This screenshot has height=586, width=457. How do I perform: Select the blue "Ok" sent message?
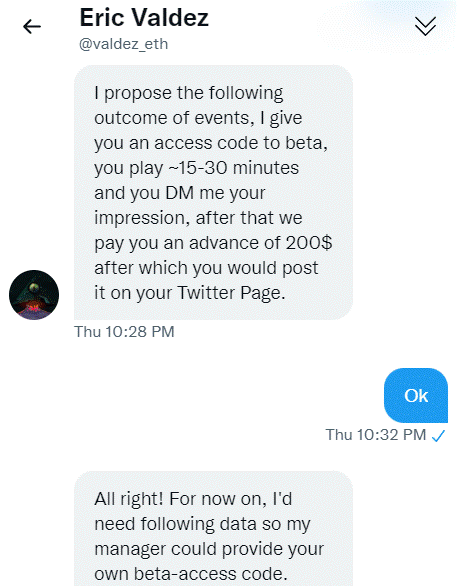(416, 395)
